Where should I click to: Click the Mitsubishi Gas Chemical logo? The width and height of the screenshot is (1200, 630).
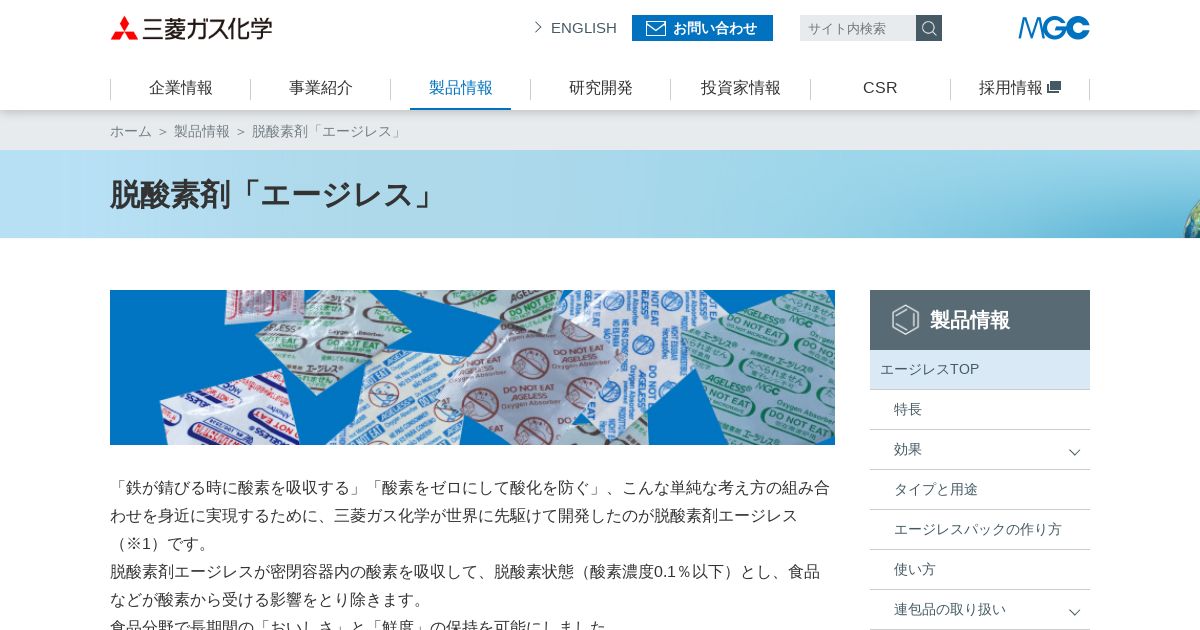click(191, 28)
